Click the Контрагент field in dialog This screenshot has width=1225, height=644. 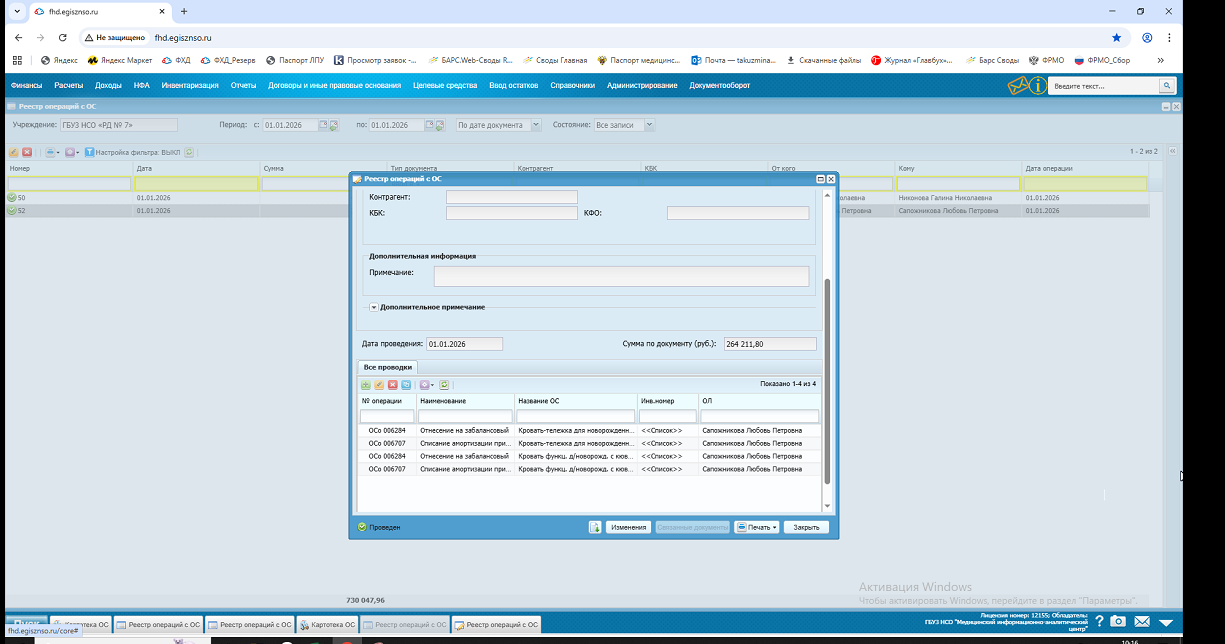point(511,197)
